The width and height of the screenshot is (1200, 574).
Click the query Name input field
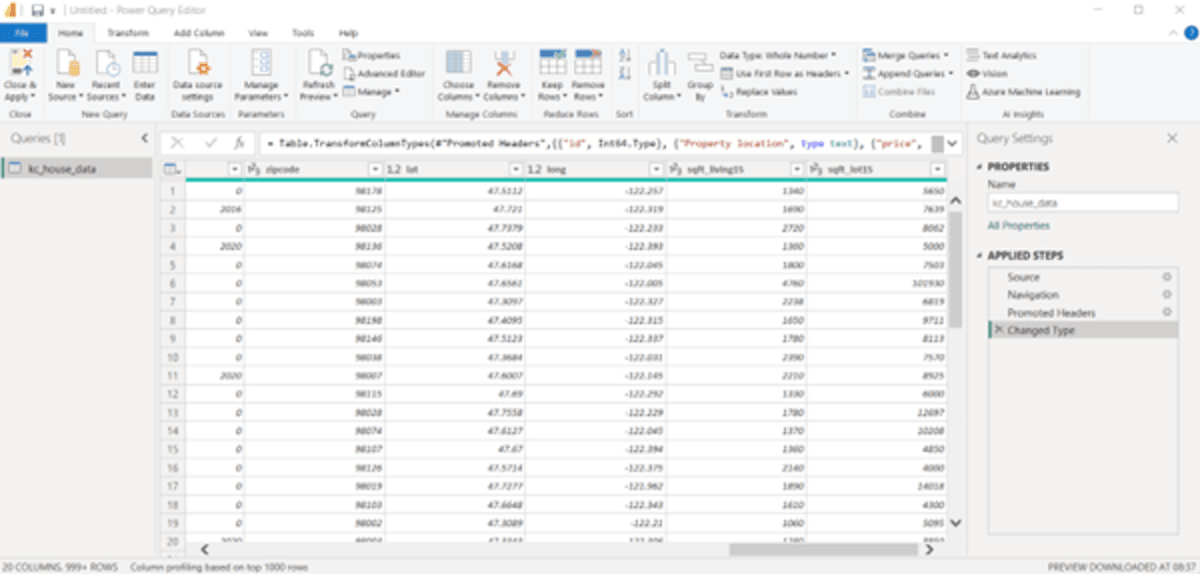click(x=1082, y=202)
